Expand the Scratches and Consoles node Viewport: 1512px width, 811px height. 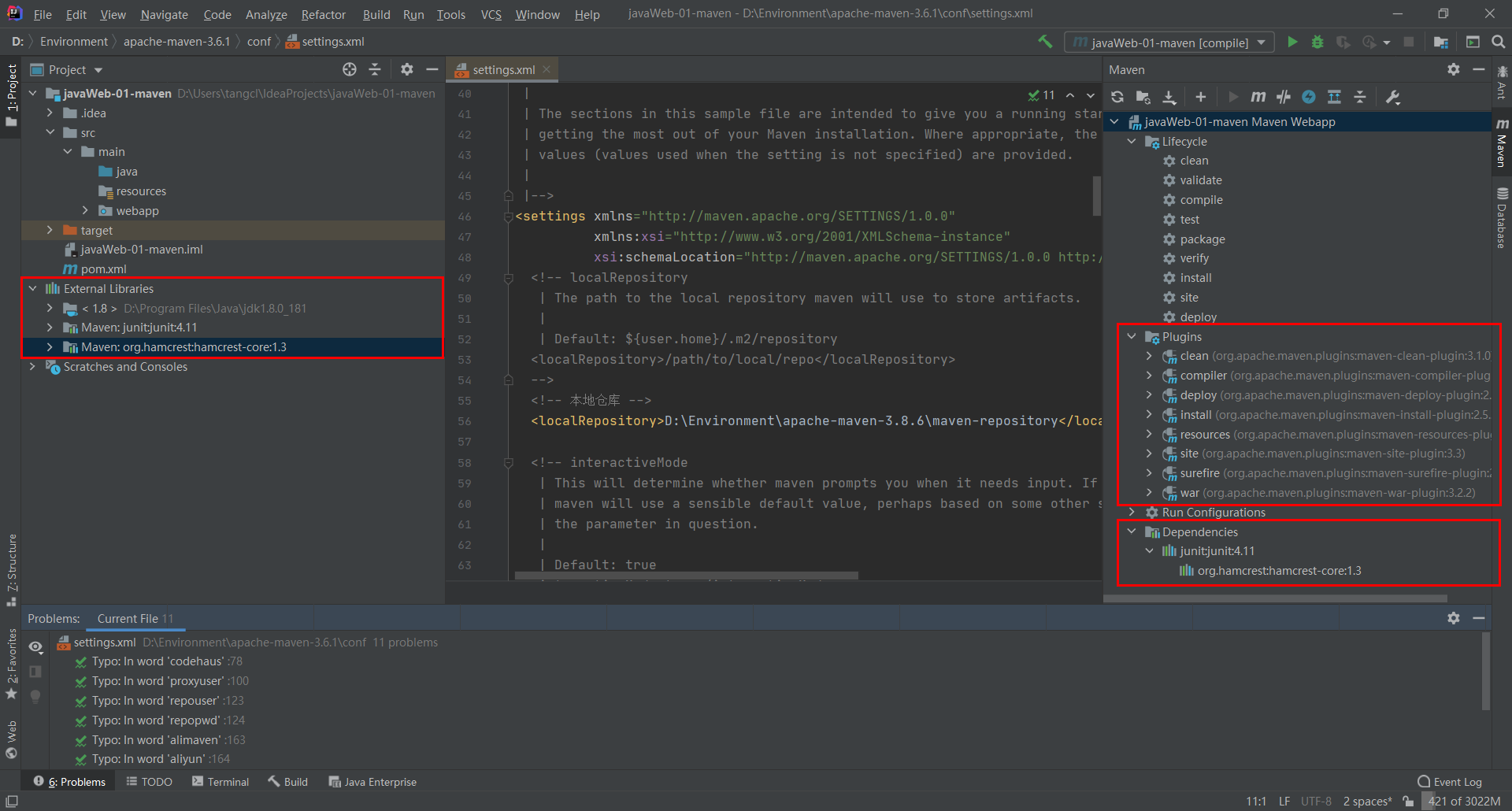point(33,367)
